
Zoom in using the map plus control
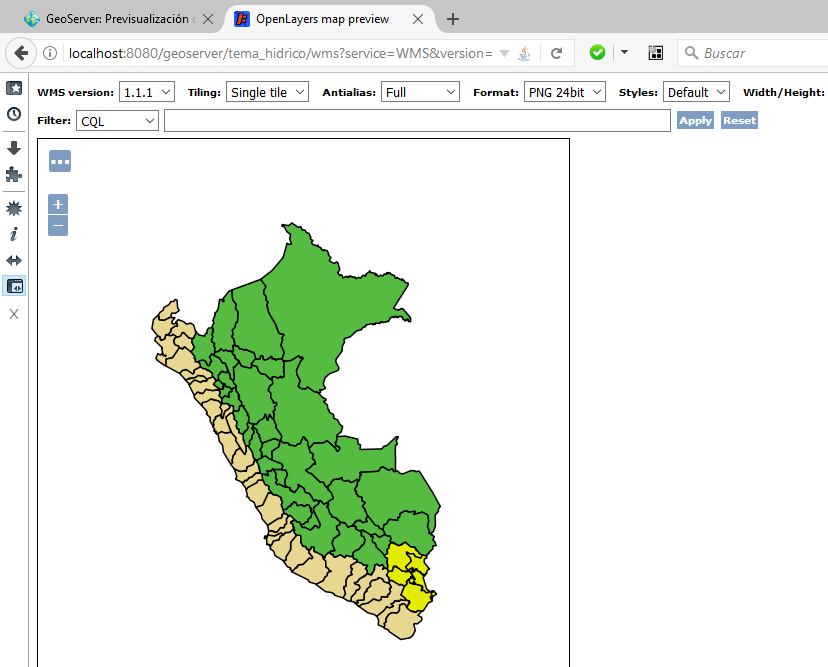pyautogui.click(x=57, y=204)
